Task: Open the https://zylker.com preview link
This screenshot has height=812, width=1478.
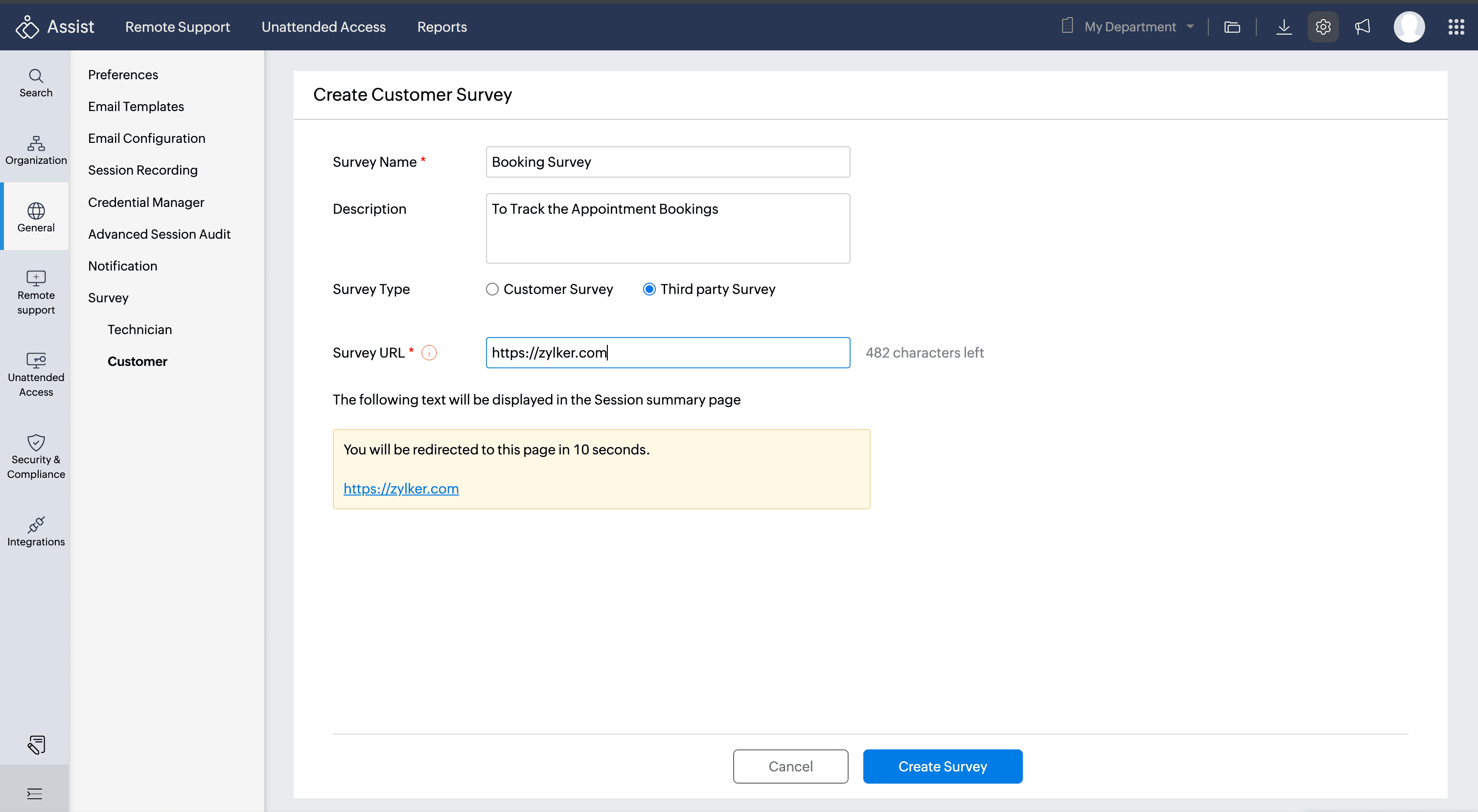Action: [x=400, y=489]
